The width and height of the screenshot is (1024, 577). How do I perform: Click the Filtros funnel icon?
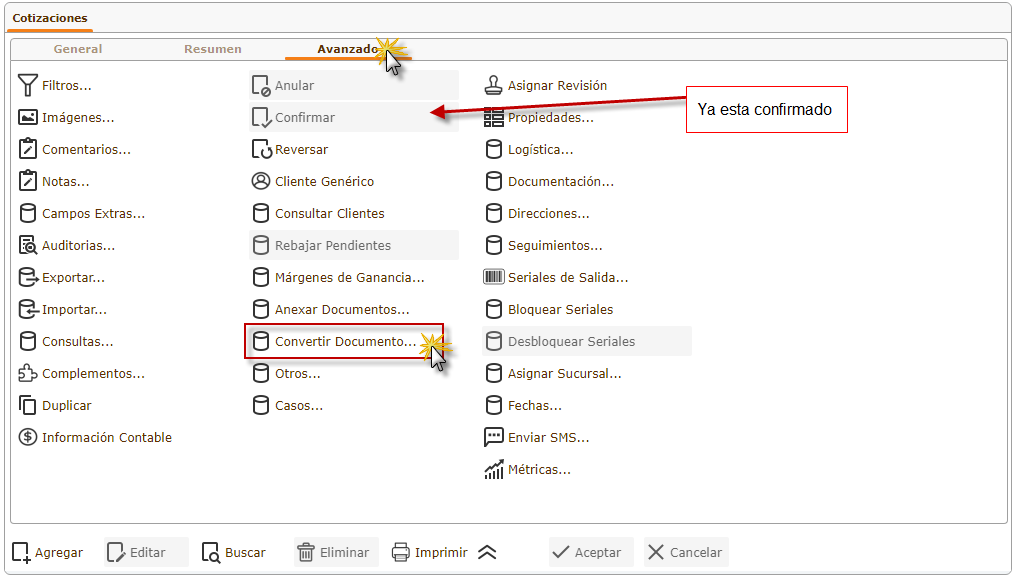tap(28, 86)
